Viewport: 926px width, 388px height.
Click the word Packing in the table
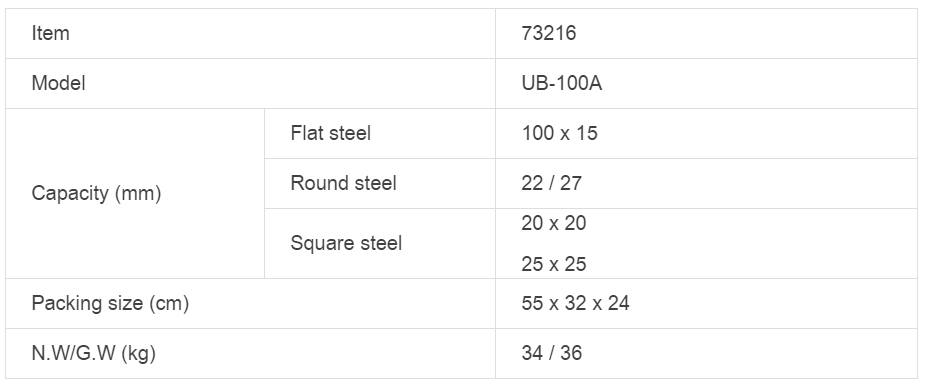coord(65,304)
